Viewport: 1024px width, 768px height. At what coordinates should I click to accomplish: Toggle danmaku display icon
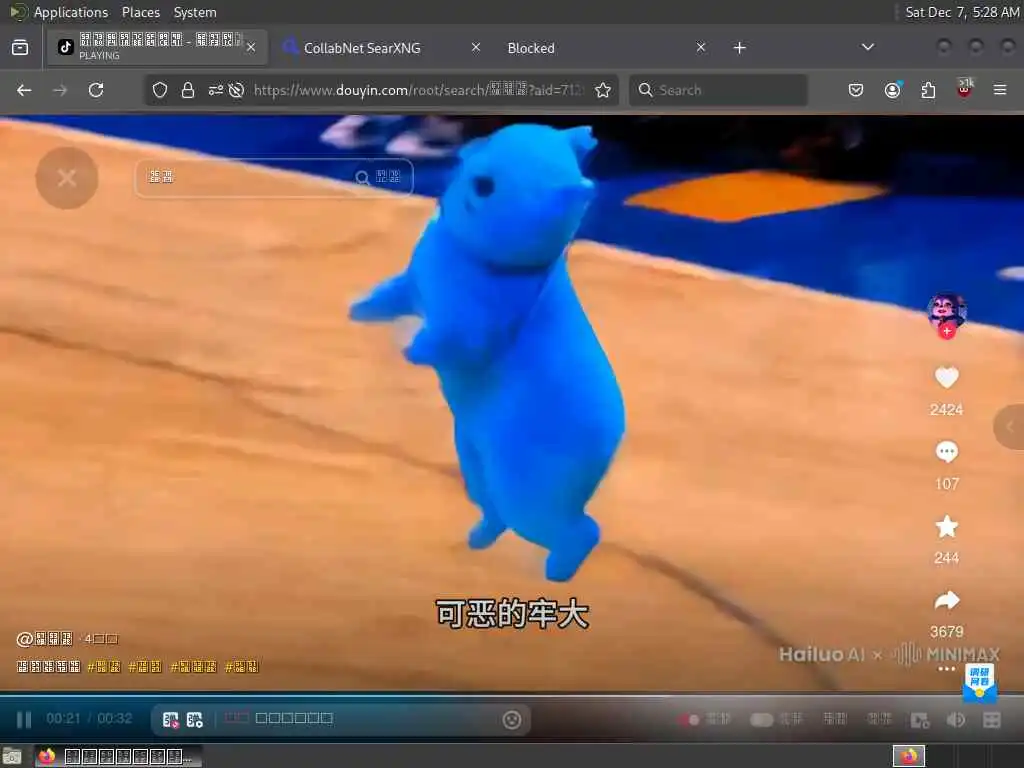170,720
